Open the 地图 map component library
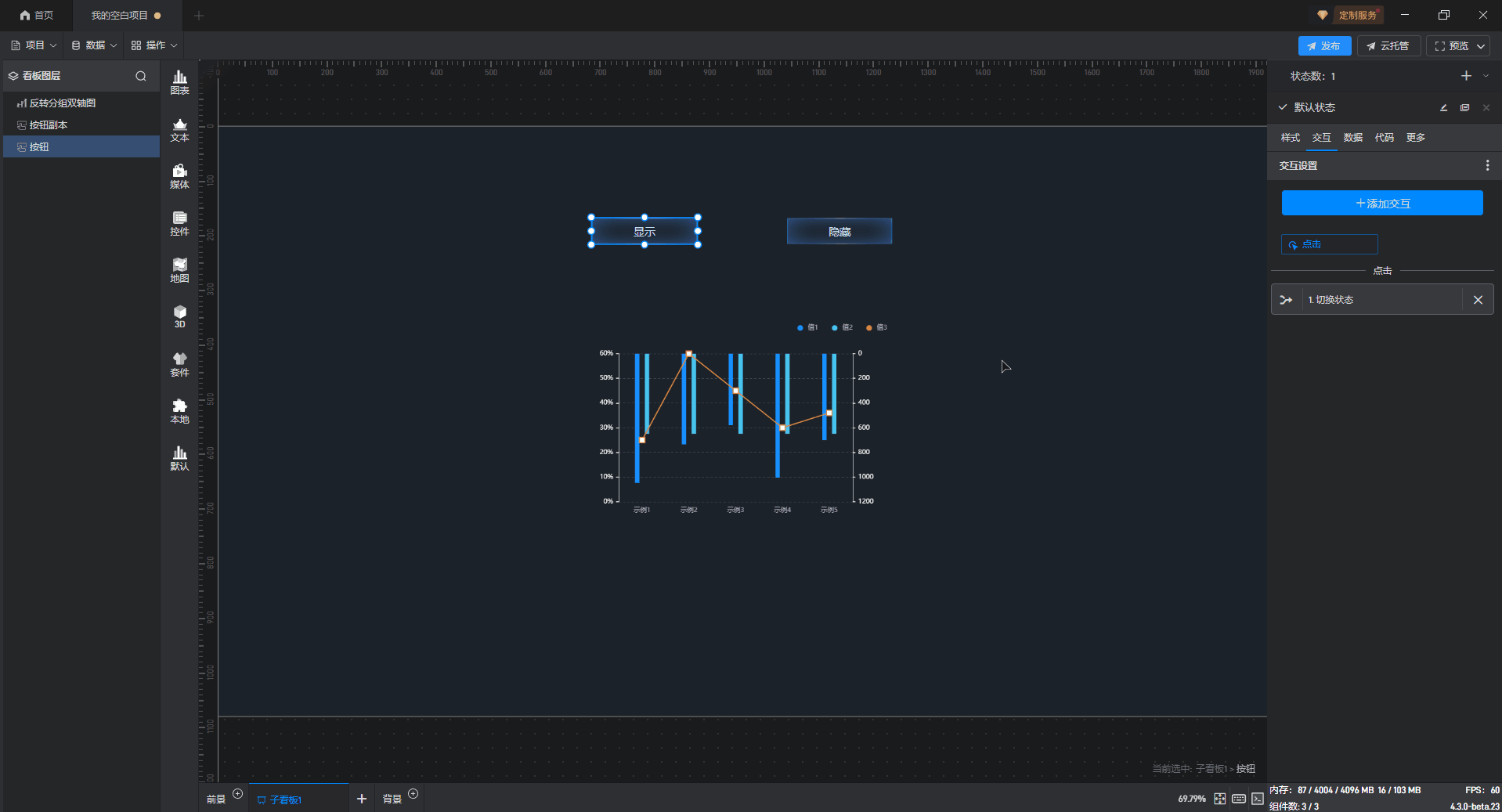 (x=179, y=270)
